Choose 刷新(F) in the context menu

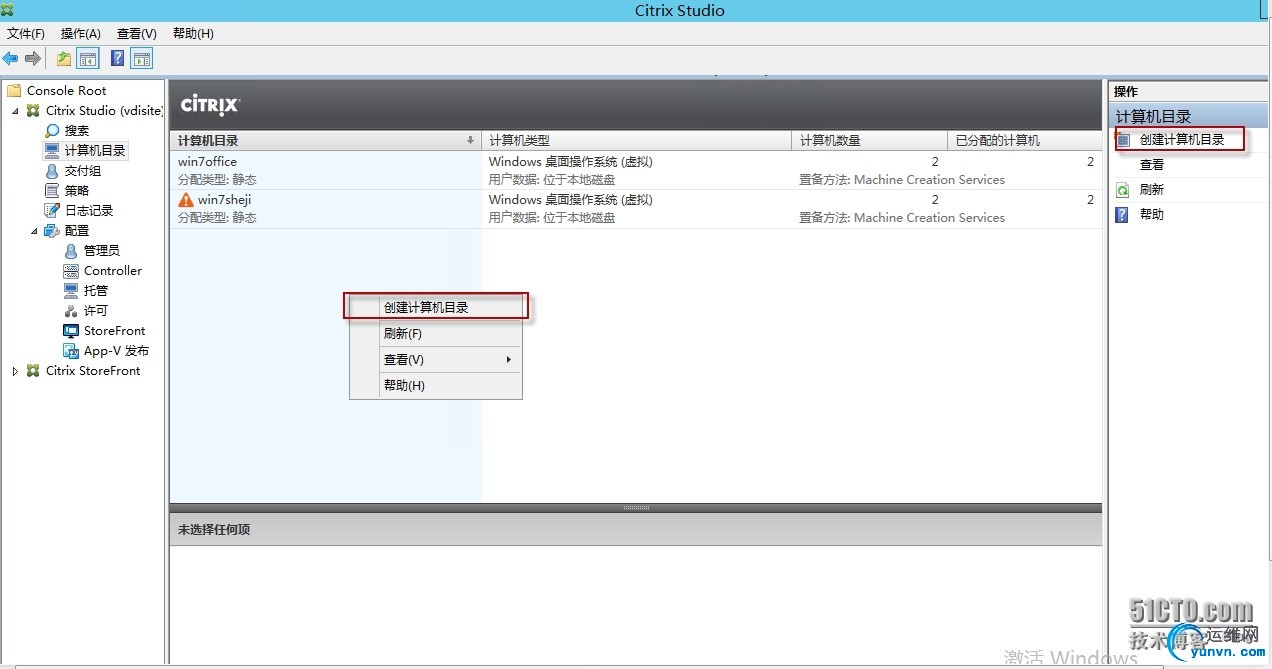(x=436, y=333)
